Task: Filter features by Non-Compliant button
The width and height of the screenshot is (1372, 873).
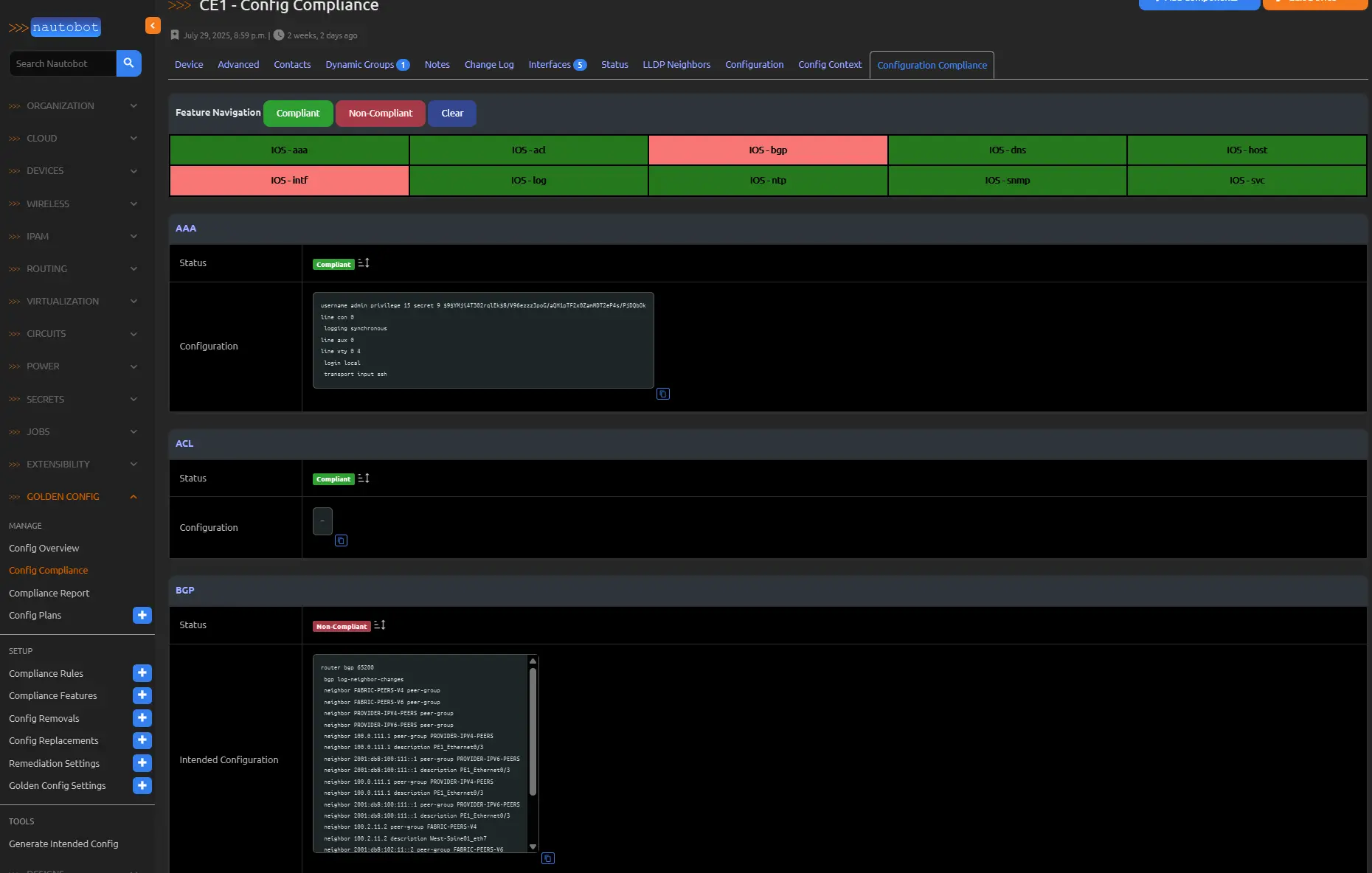Action: (x=380, y=114)
